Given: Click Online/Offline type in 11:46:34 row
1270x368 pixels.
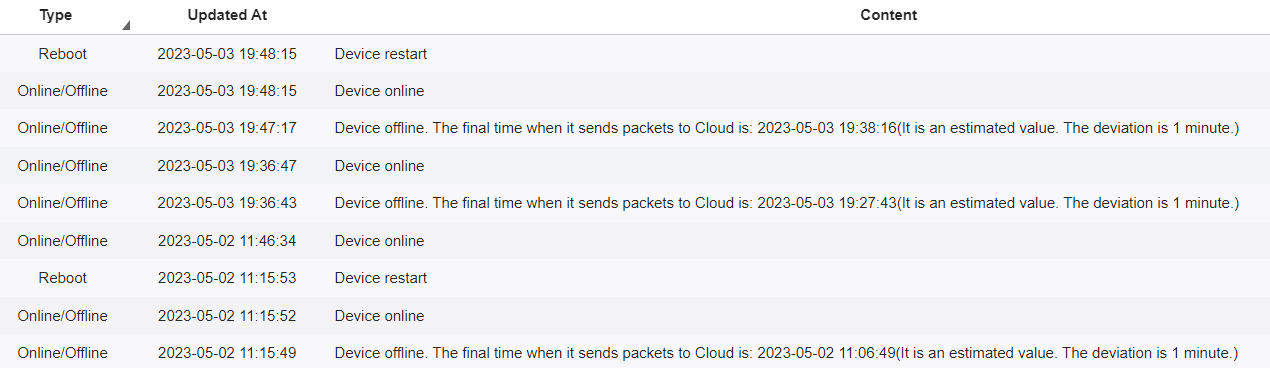Looking at the screenshot, I should tap(62, 241).
